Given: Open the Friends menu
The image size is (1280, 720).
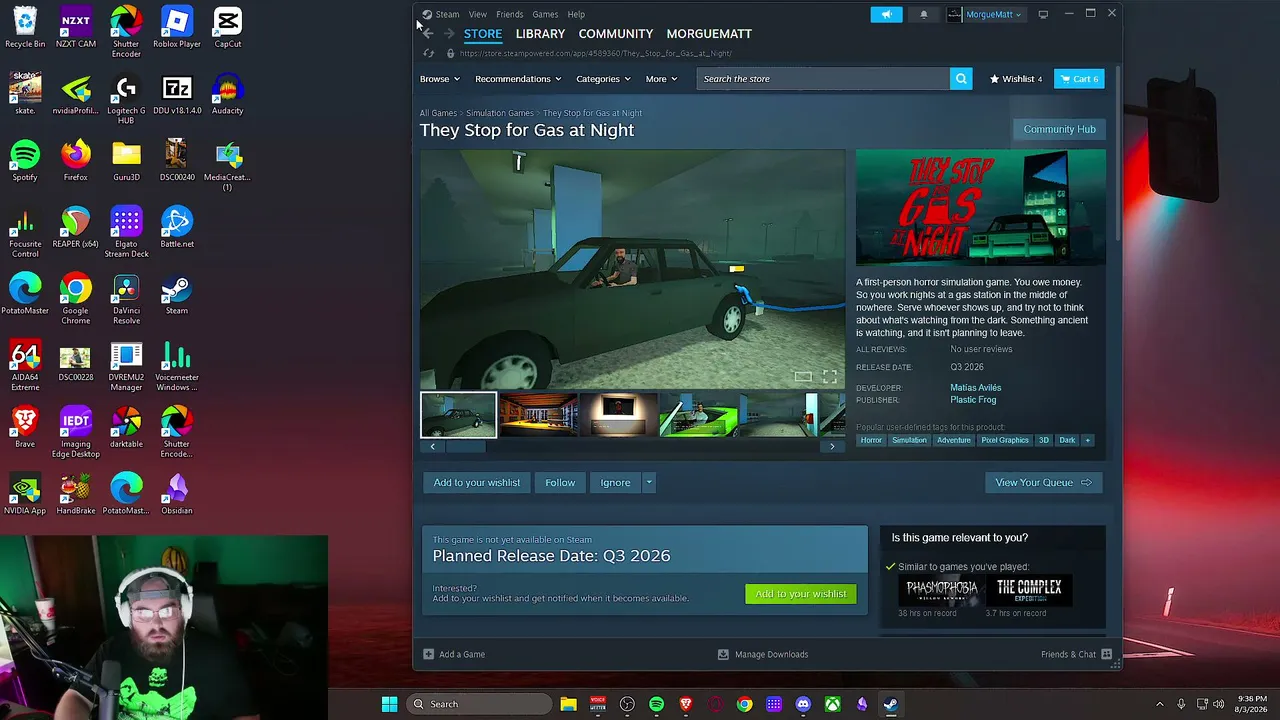Looking at the screenshot, I should (x=510, y=14).
